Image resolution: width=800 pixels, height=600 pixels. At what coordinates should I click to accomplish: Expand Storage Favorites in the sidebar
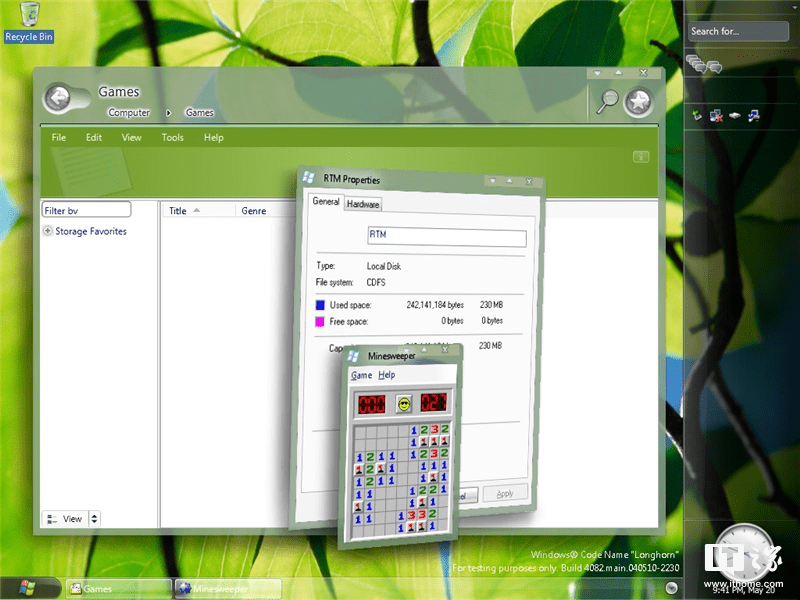(x=47, y=231)
